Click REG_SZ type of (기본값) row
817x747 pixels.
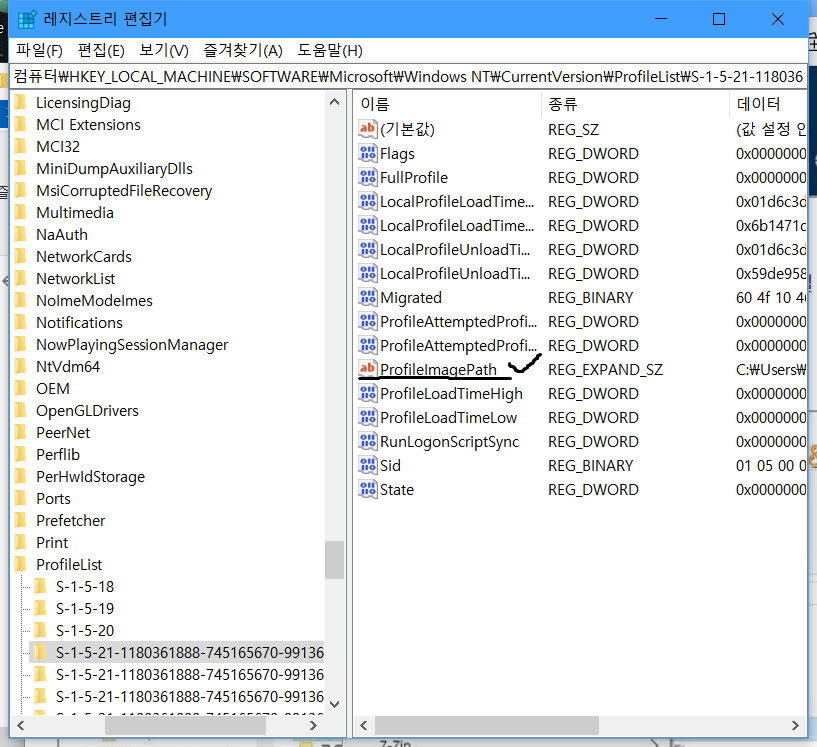(x=573, y=129)
